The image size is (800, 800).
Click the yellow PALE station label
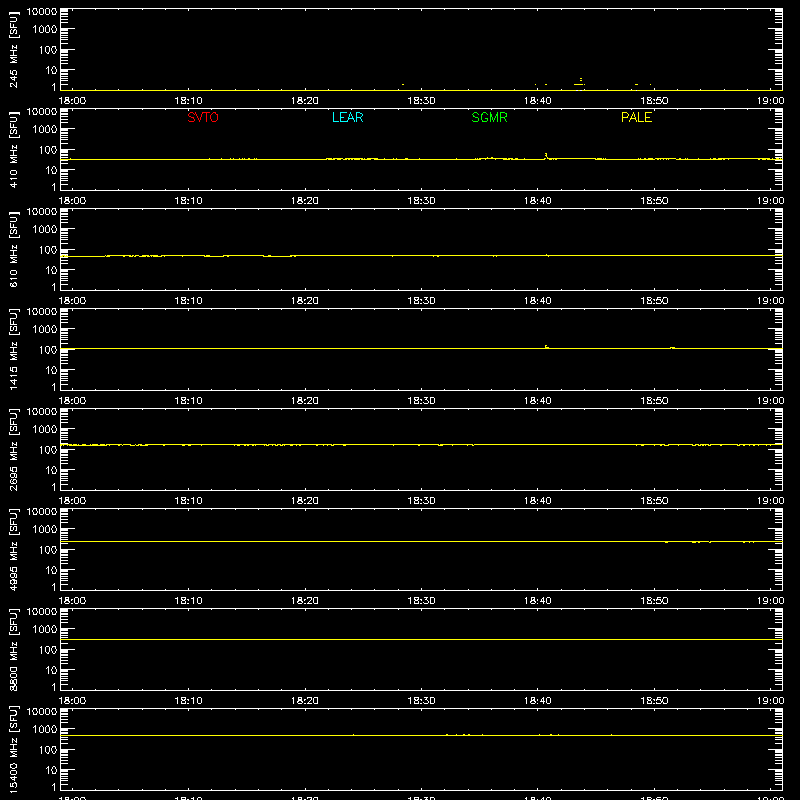point(636,117)
